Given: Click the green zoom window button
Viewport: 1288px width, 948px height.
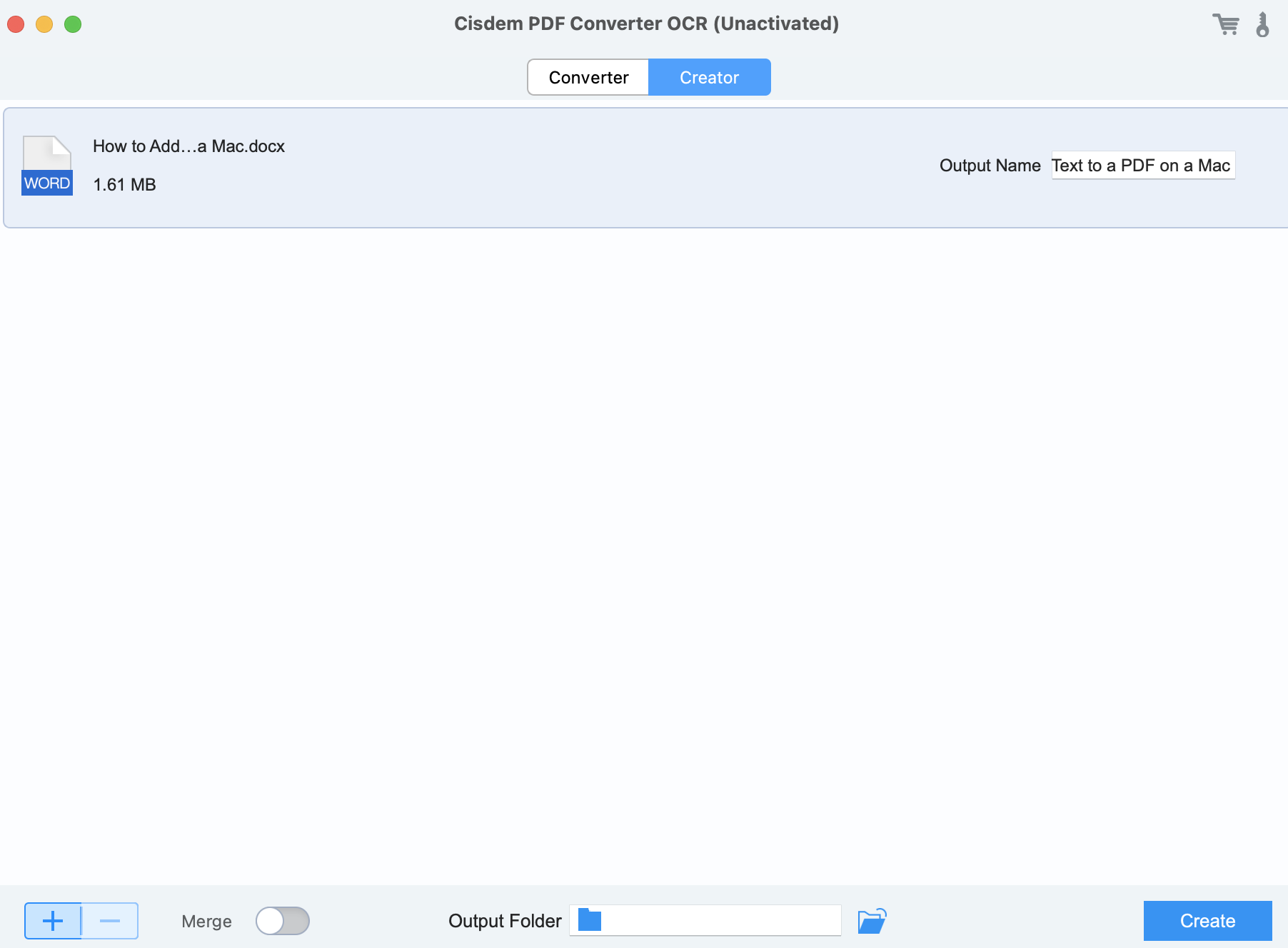Looking at the screenshot, I should point(72,24).
